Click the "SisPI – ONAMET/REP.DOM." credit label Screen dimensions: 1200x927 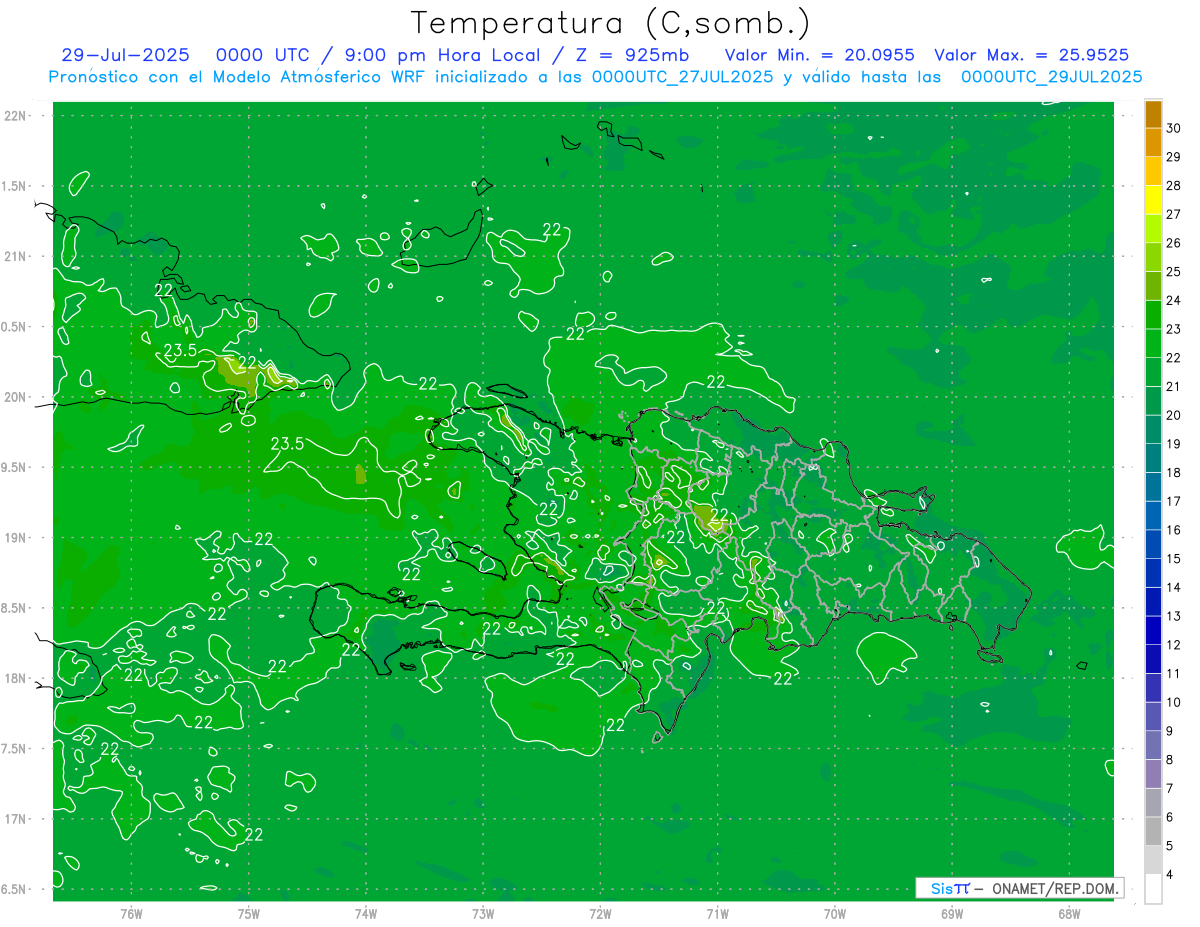(1019, 888)
